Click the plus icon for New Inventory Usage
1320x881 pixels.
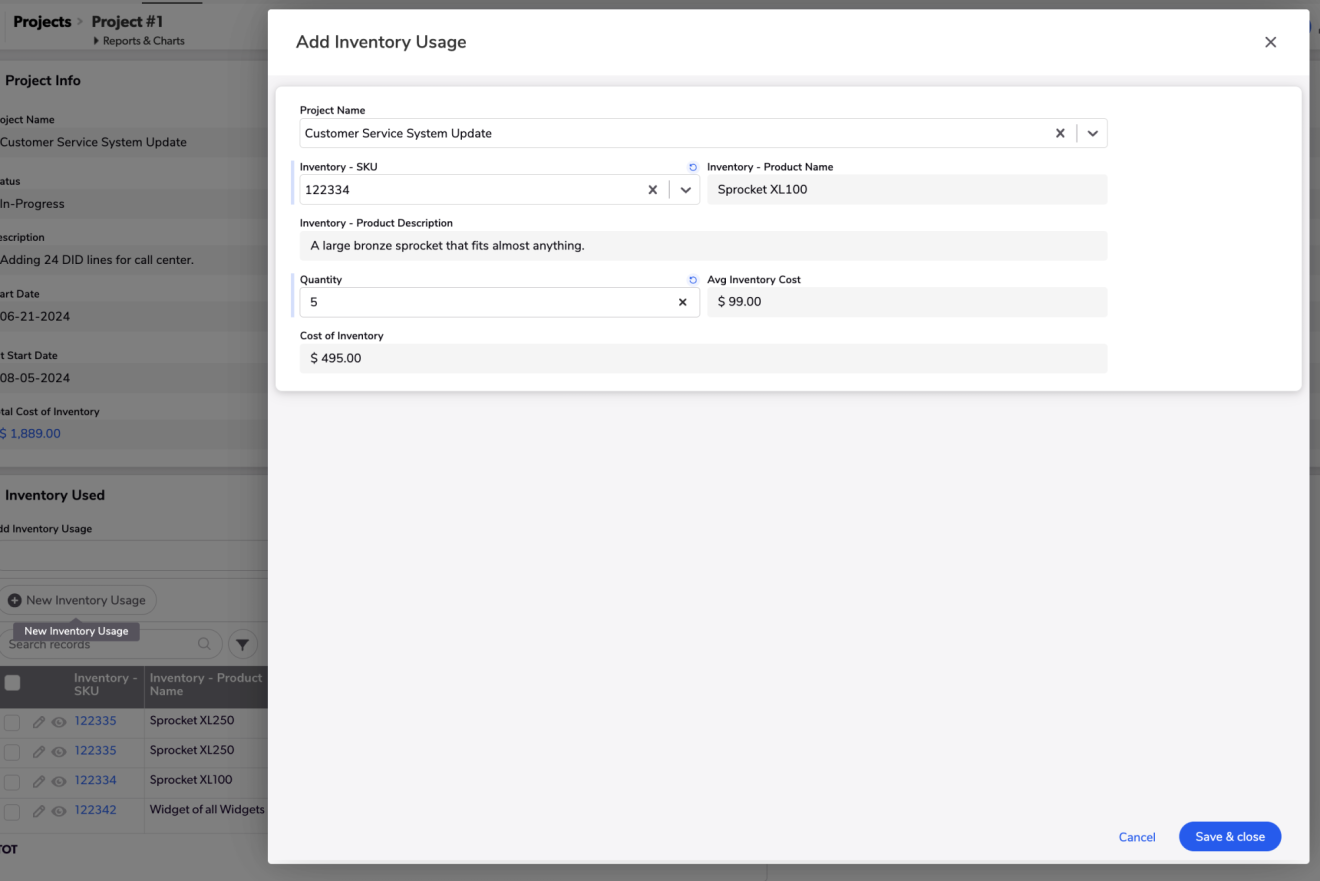pos(15,600)
